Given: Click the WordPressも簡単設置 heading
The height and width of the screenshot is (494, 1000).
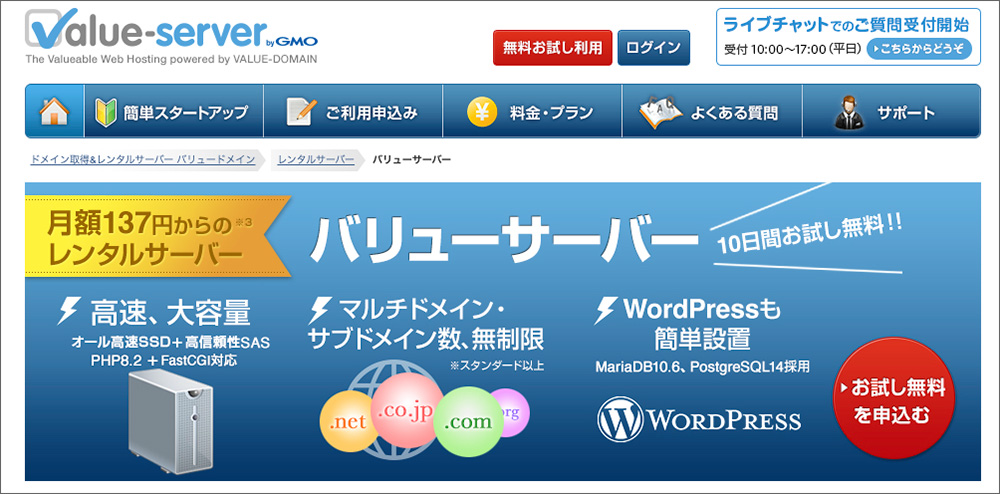Looking at the screenshot, I should [x=702, y=324].
